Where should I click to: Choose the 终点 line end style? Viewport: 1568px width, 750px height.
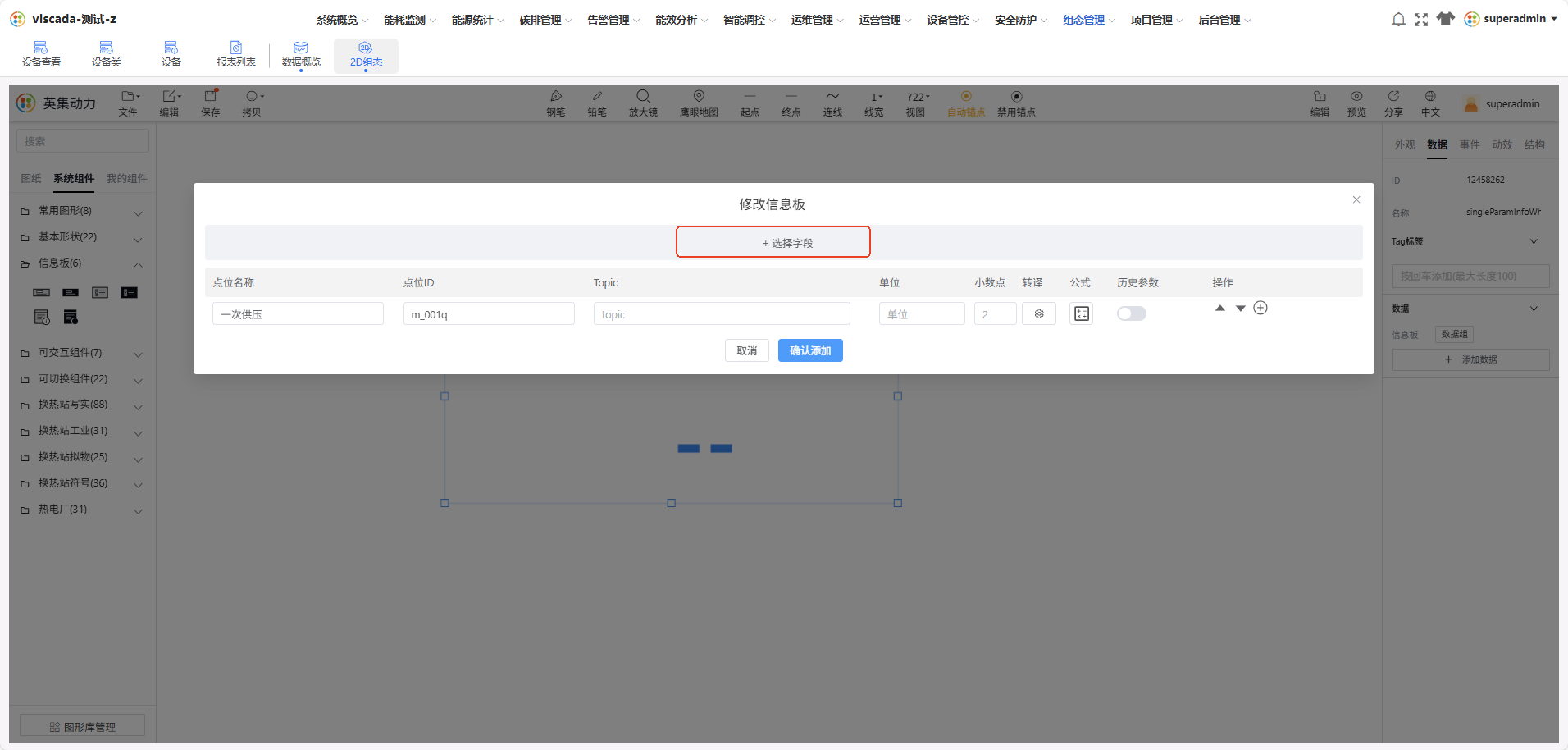pyautogui.click(x=791, y=103)
